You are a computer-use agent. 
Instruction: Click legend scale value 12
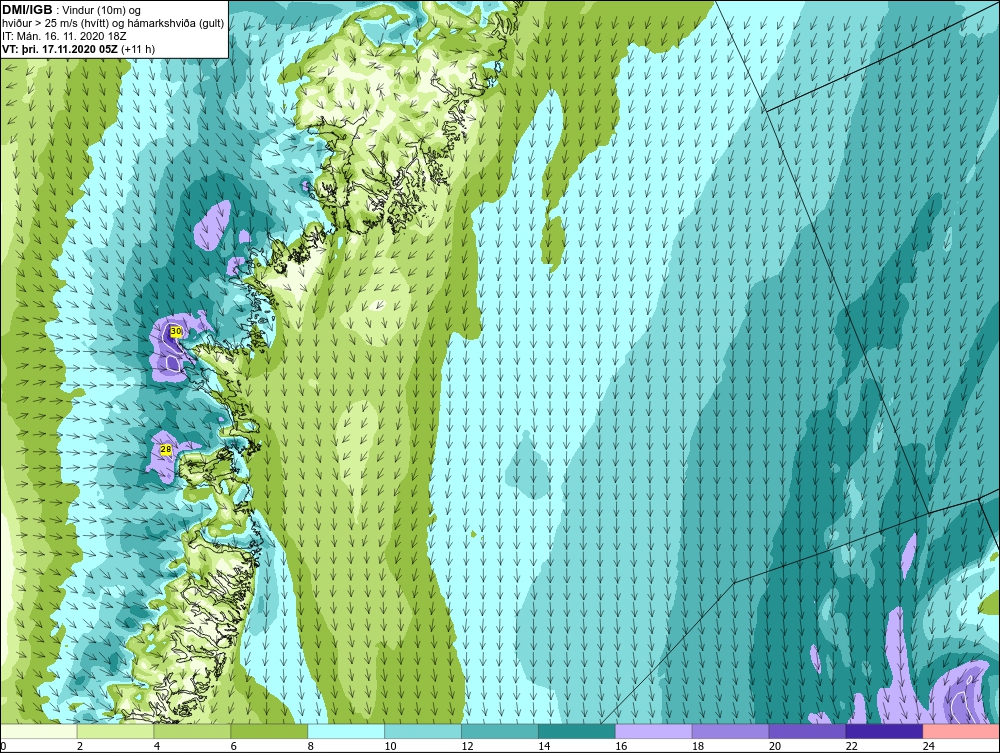point(467,746)
